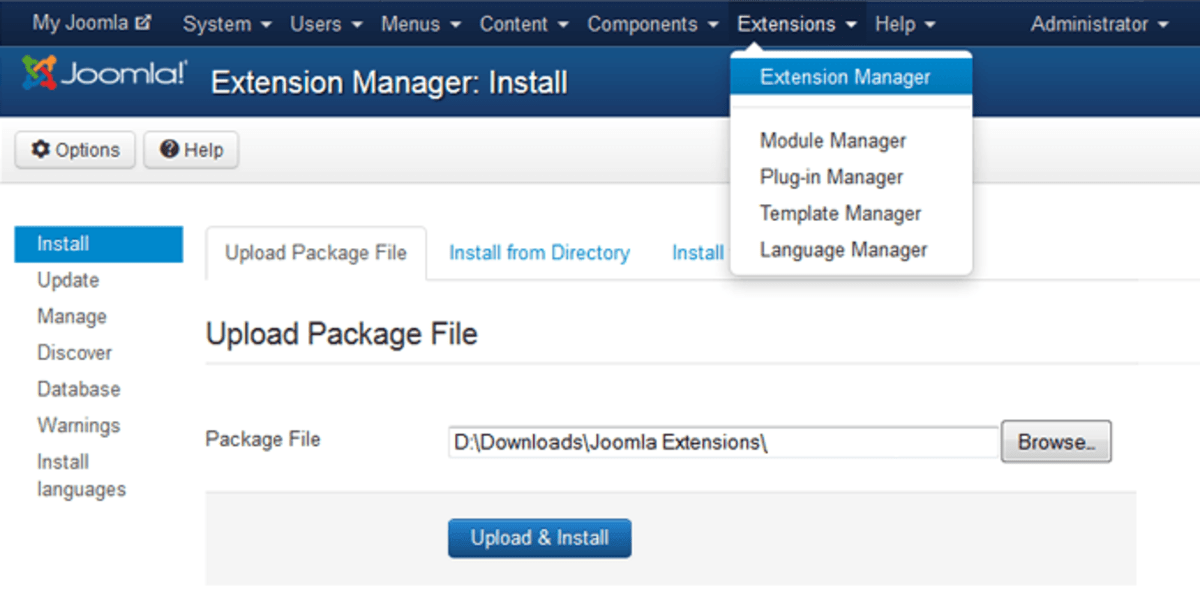Click the Package File label
The width and height of the screenshot is (1200, 612).
pos(263,439)
